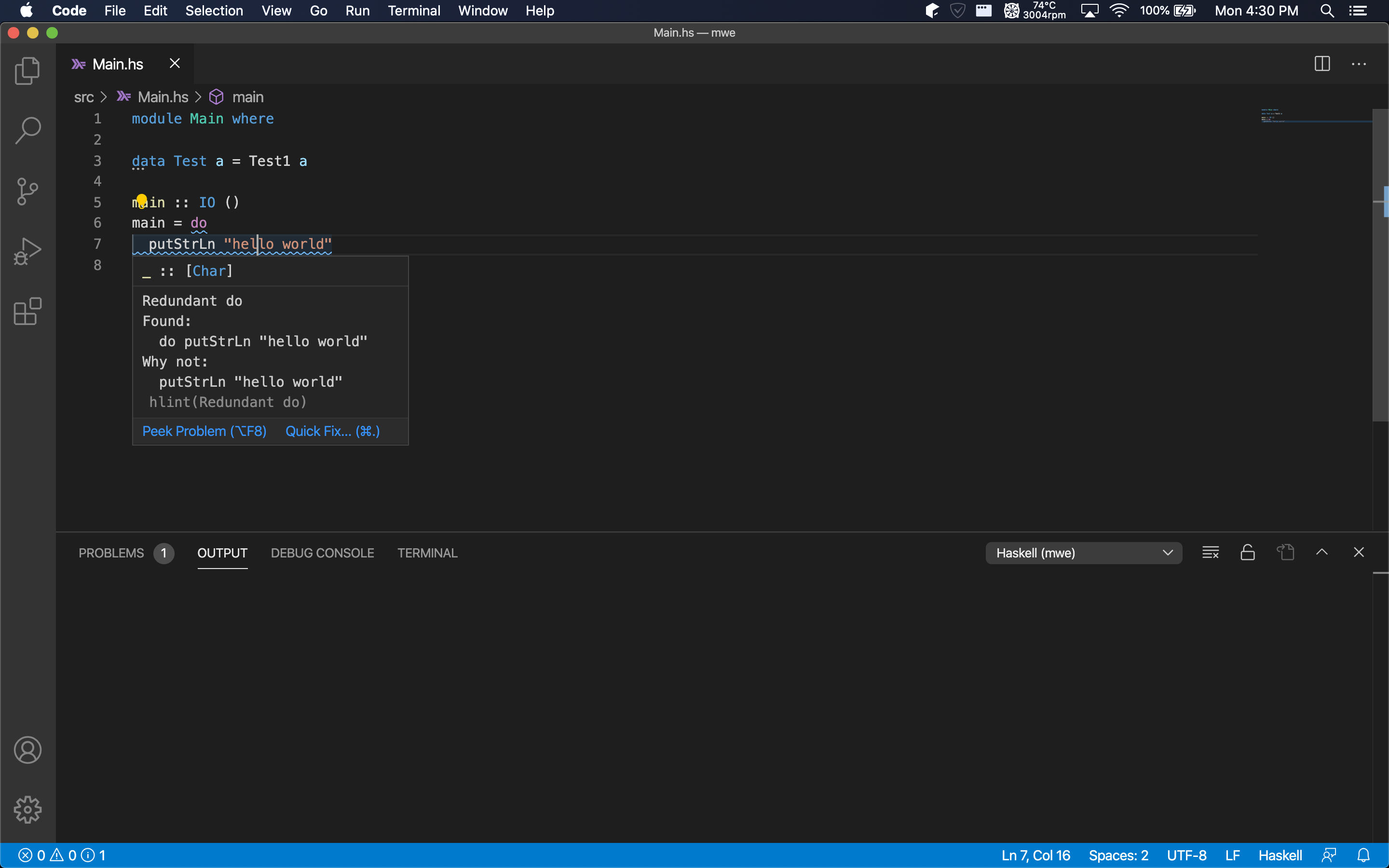
Task: Click Ln 7, Col 16 status item
Action: tap(1035, 855)
